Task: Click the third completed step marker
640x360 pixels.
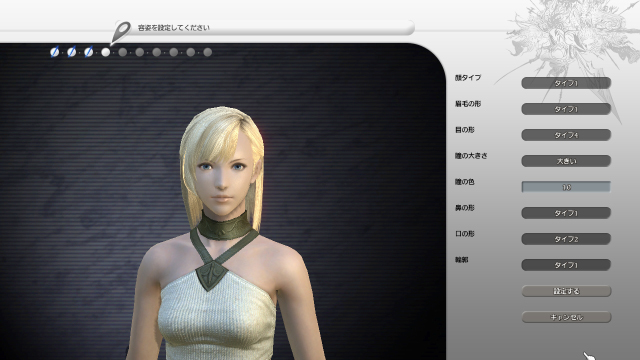Action: (89, 52)
